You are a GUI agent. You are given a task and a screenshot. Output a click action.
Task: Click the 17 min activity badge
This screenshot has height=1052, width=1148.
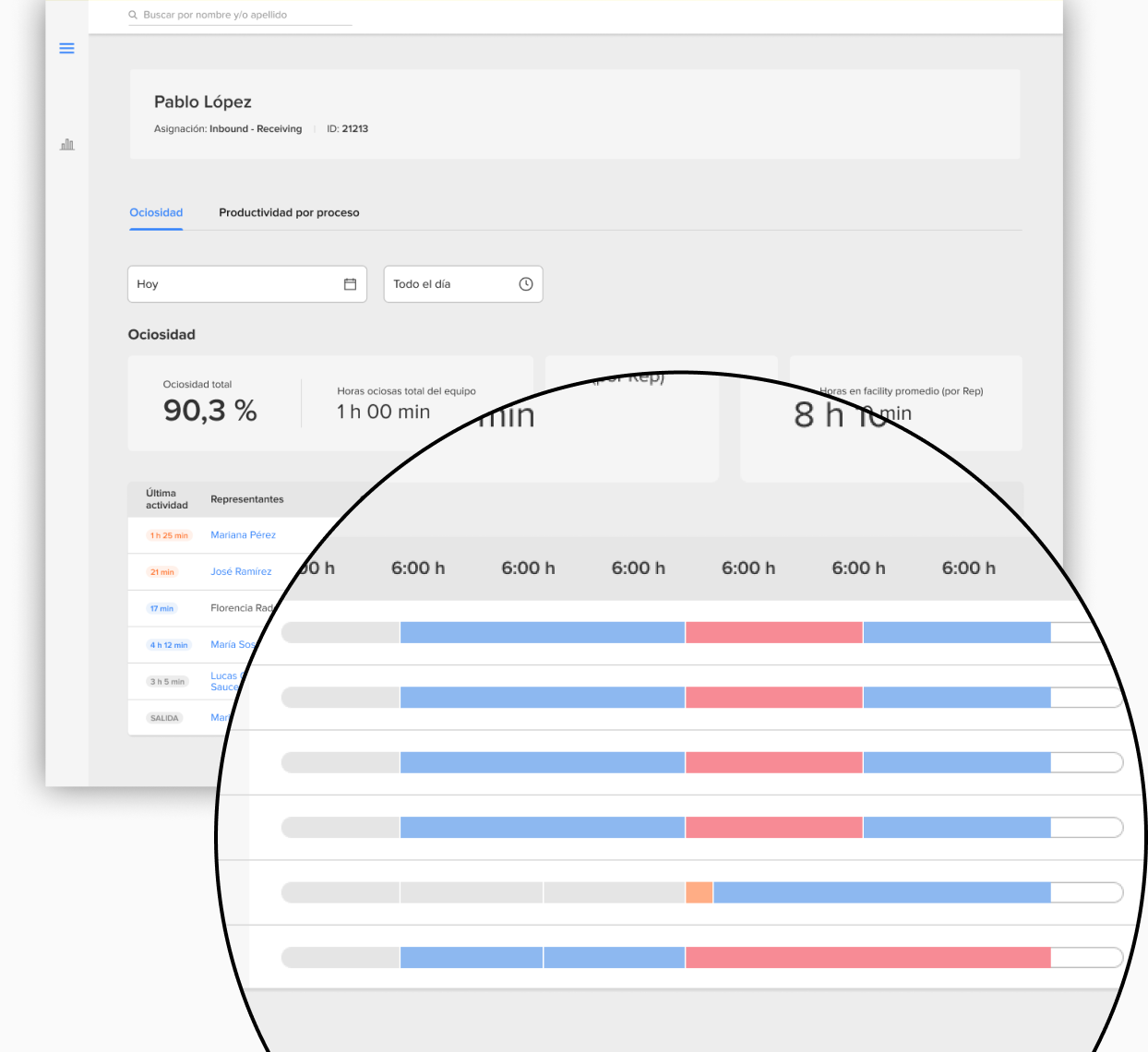(161, 608)
